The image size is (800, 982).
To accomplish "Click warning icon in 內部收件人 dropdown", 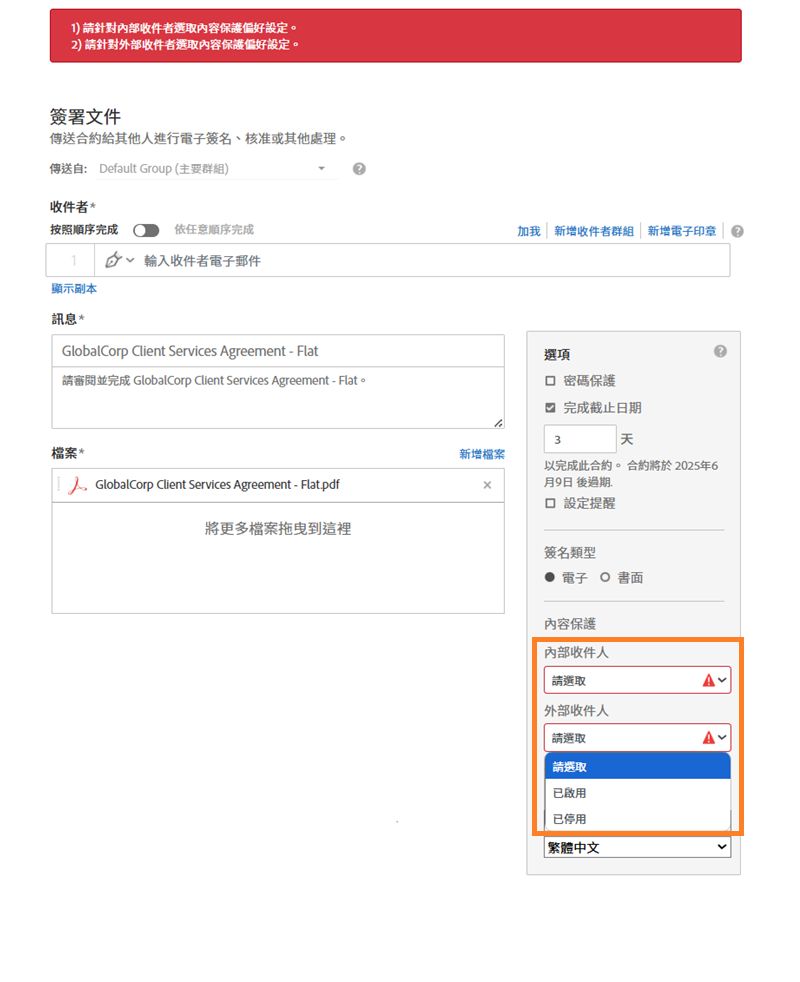I will [709, 680].
